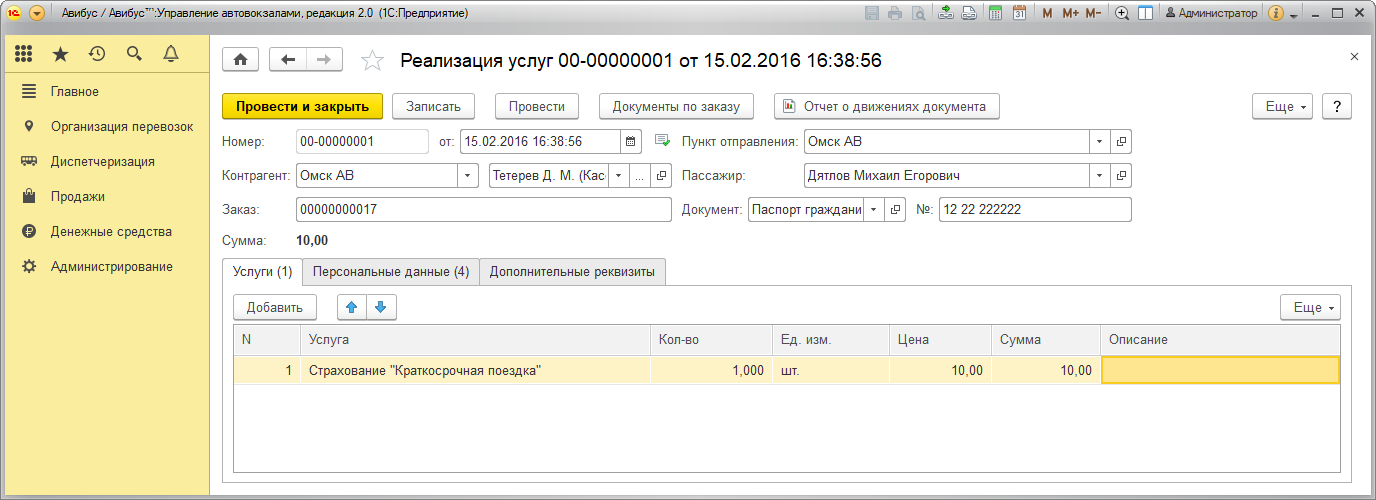
Task: Click the notifications bell icon
Action: coord(170,54)
